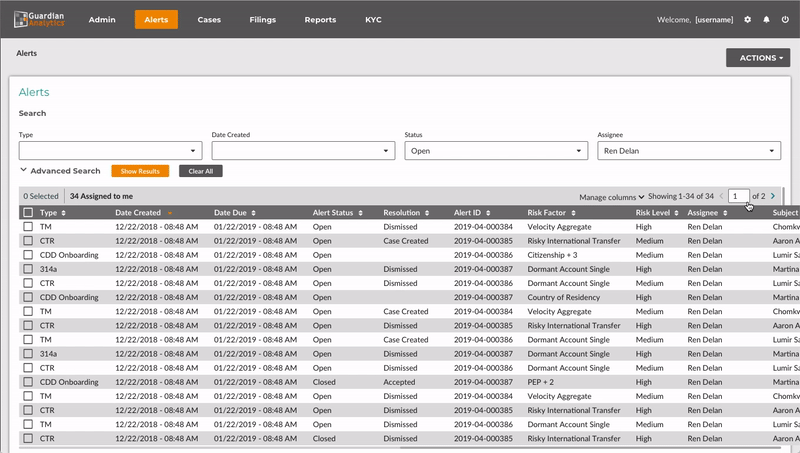
Task: Open the Status dropdown showing Open
Action: click(x=496, y=150)
